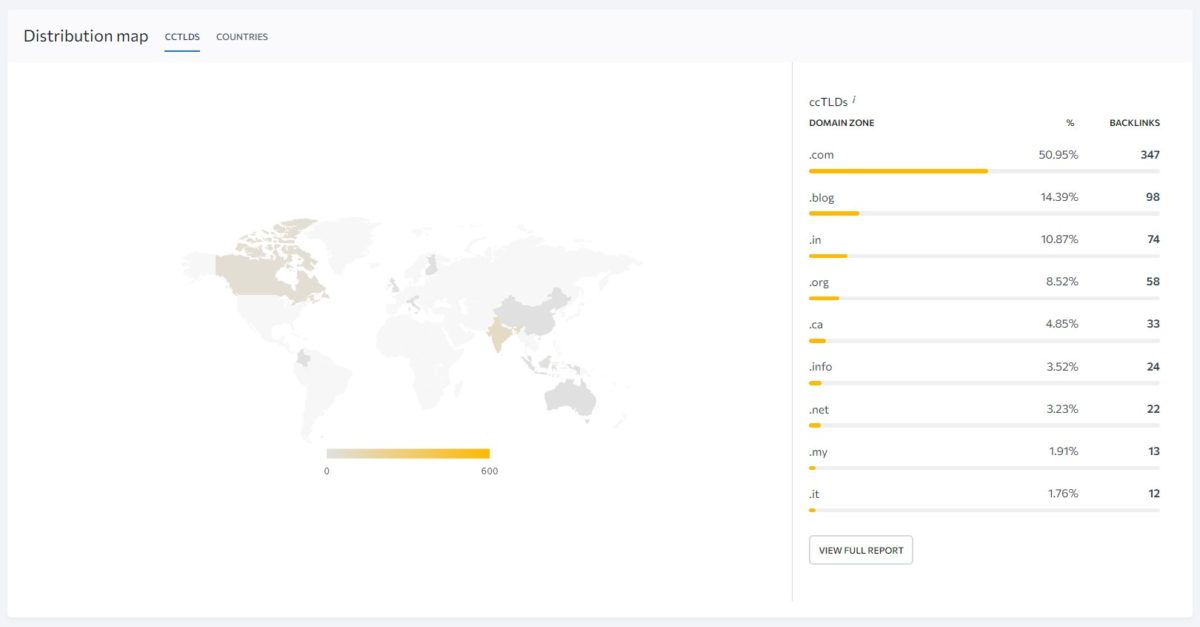Click the DOMAIN ZONE column header
1200x627 pixels.
point(841,123)
